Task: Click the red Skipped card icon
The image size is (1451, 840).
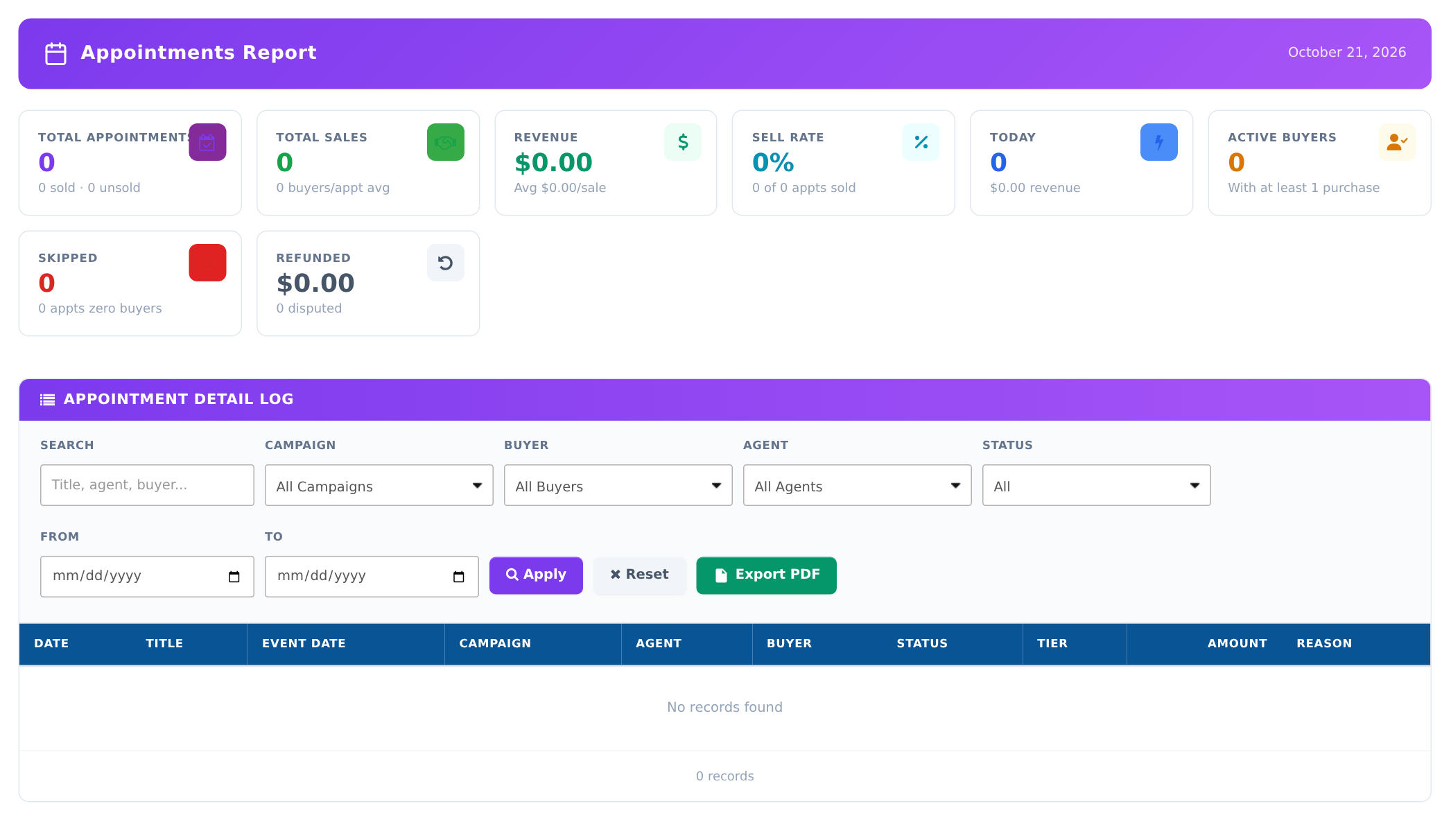Action: pyautogui.click(x=207, y=263)
